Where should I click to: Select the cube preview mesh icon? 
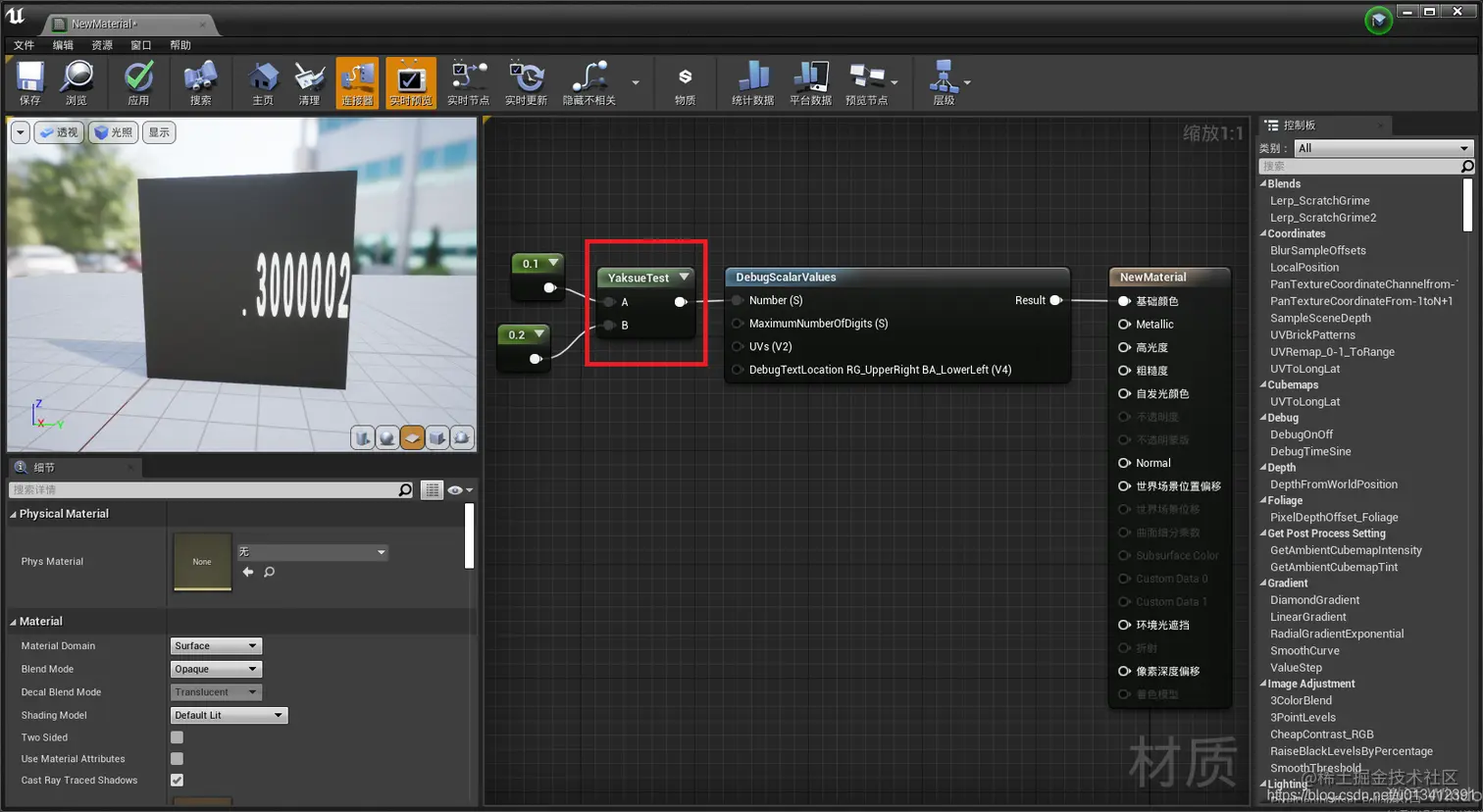(x=436, y=437)
